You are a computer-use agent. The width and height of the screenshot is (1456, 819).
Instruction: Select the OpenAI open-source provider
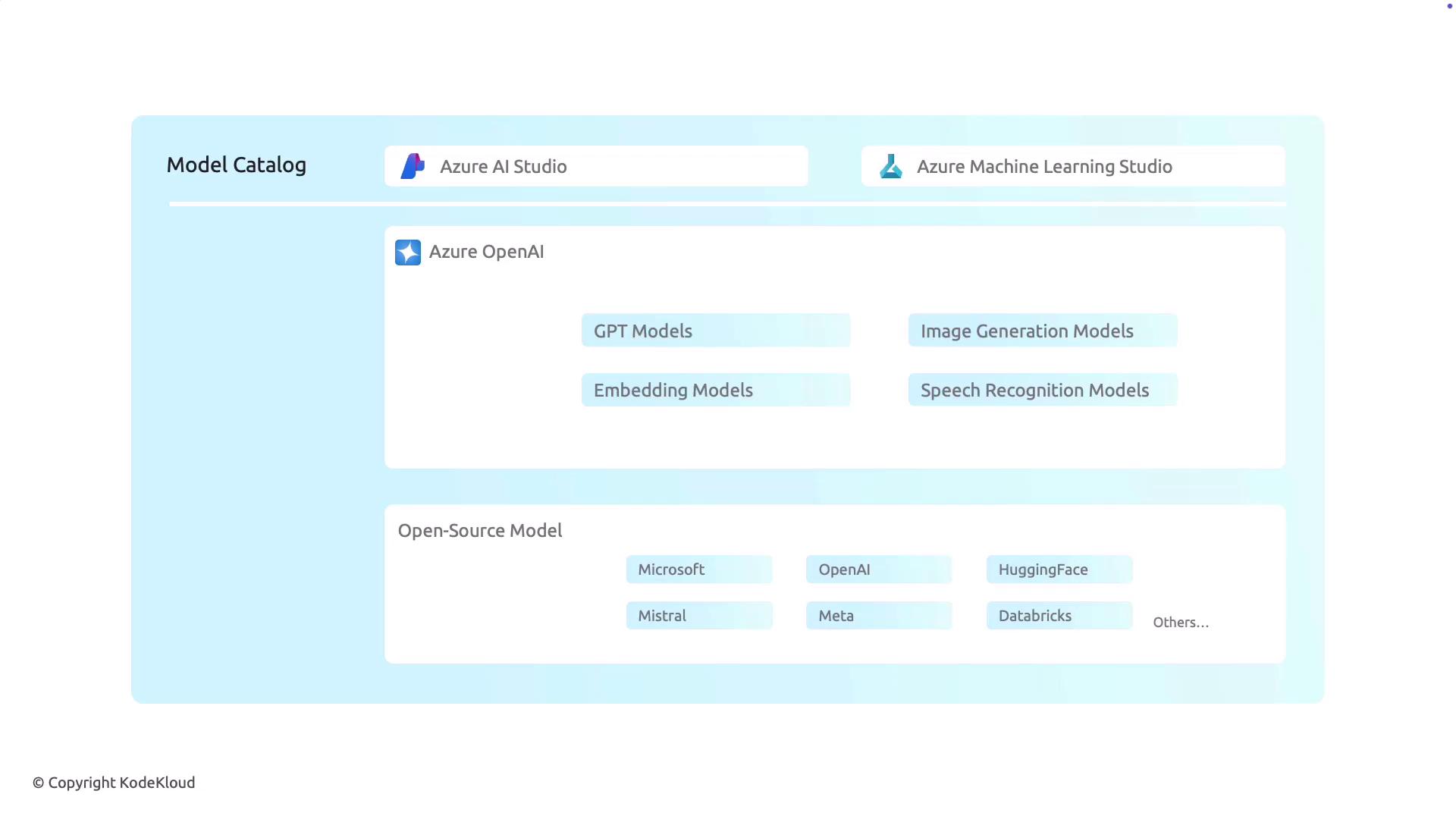click(x=878, y=570)
